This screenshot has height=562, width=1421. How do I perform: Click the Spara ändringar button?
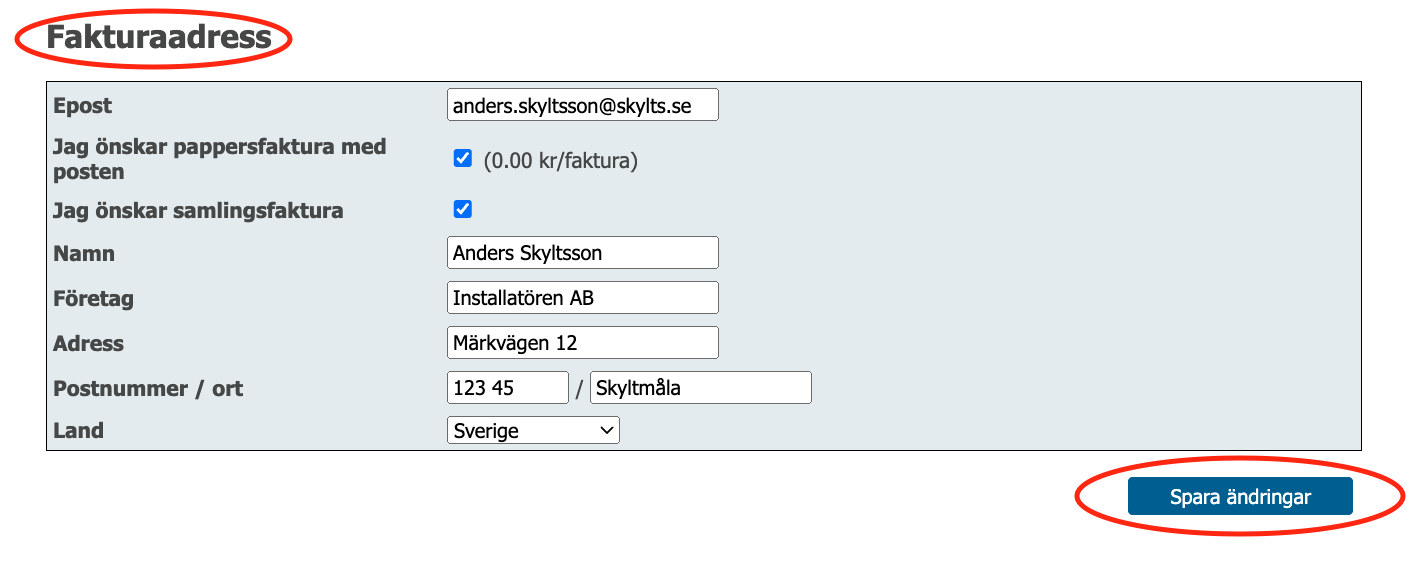tap(1240, 497)
